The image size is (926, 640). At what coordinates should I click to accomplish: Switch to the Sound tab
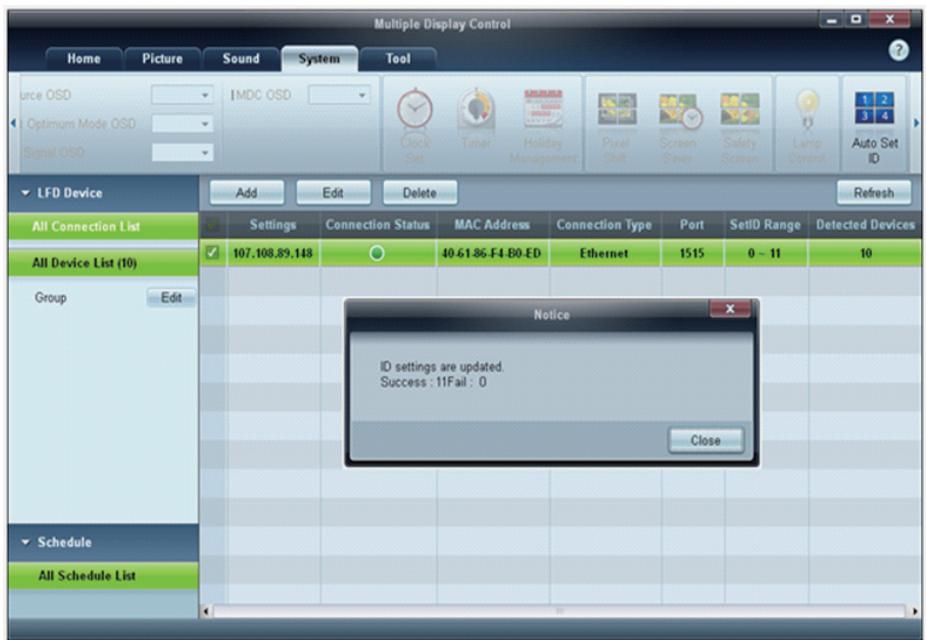[x=241, y=59]
